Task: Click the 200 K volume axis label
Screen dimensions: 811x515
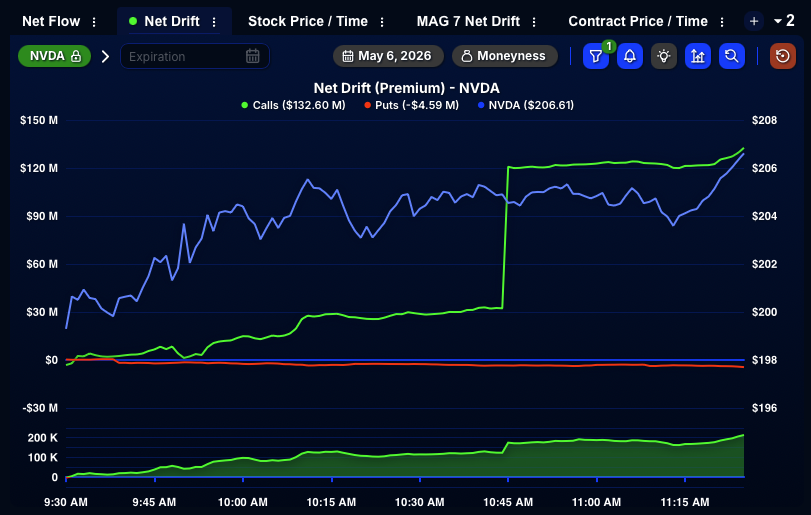Action: pyautogui.click(x=42, y=438)
